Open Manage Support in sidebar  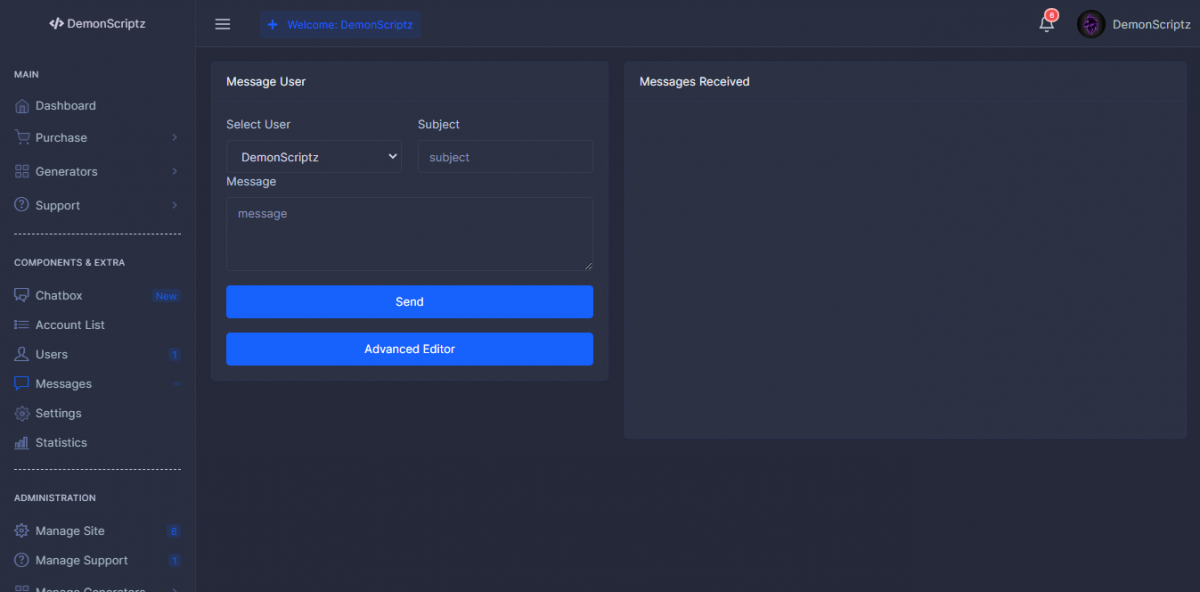pyautogui.click(x=81, y=561)
